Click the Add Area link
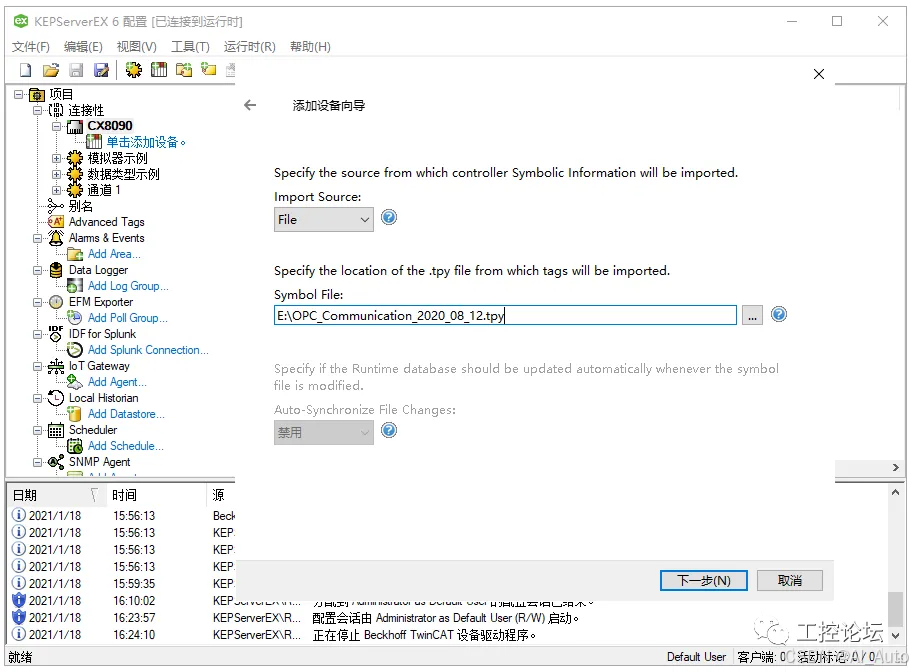Image resolution: width=913 pixels, height=672 pixels. click(114, 254)
